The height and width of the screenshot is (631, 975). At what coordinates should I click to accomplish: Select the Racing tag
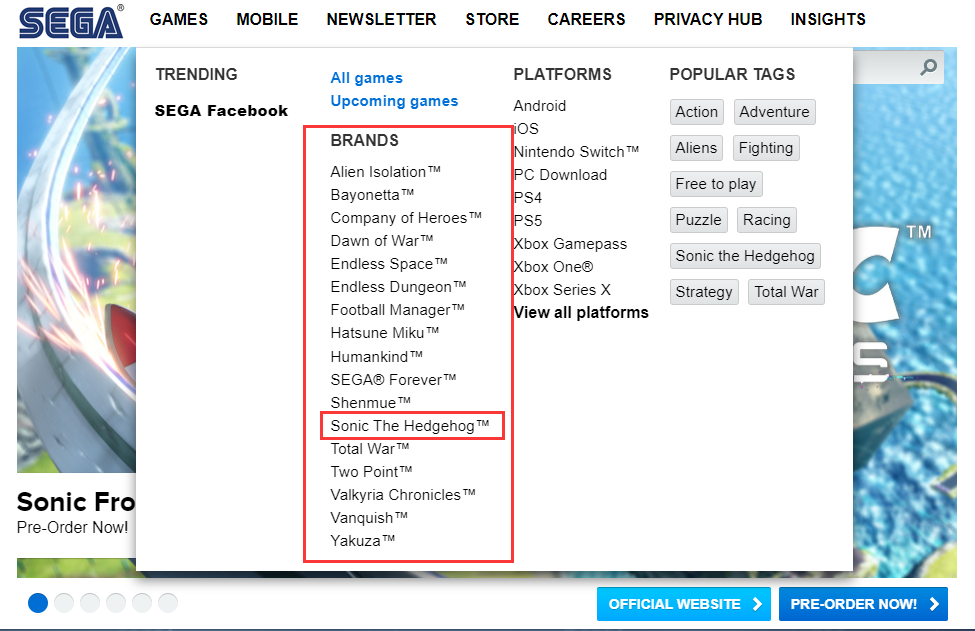click(x=767, y=220)
